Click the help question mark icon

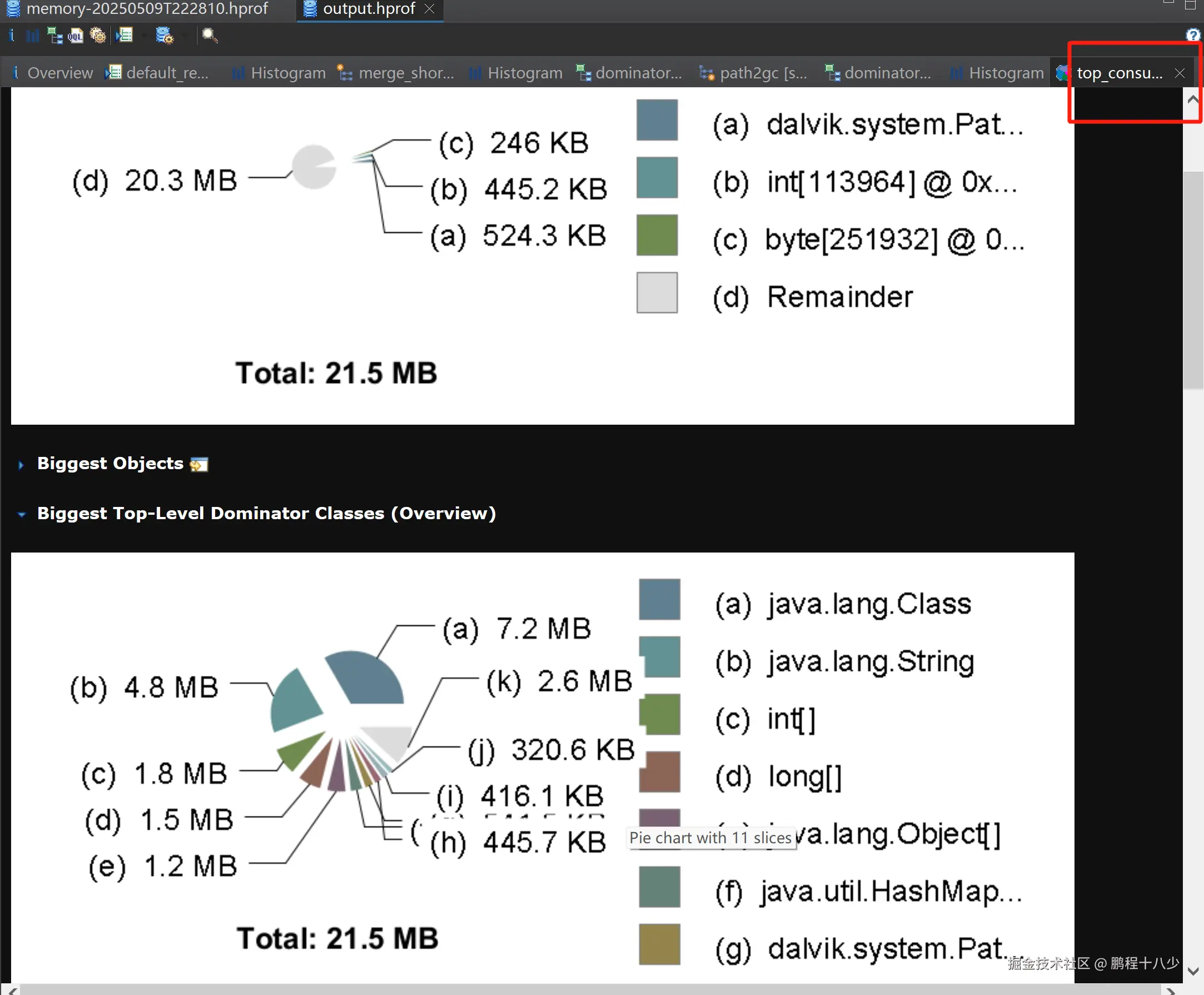[x=1193, y=36]
